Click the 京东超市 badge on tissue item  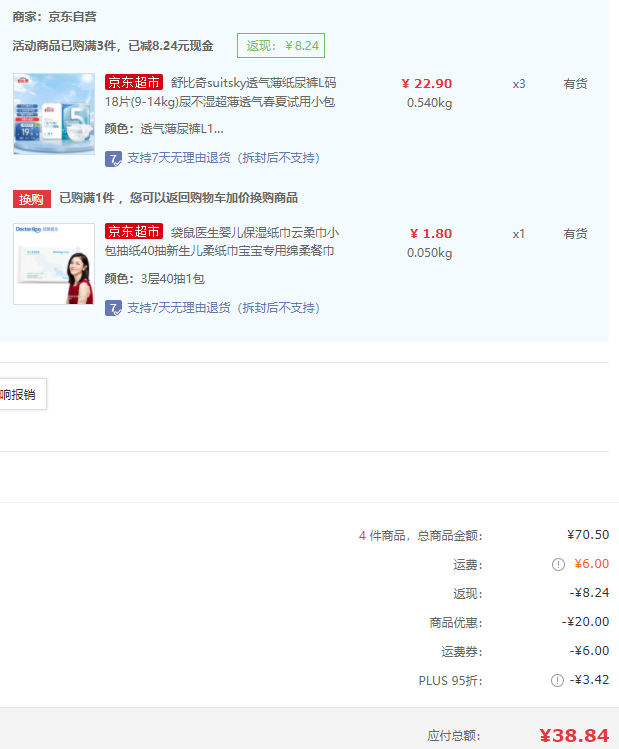134,232
